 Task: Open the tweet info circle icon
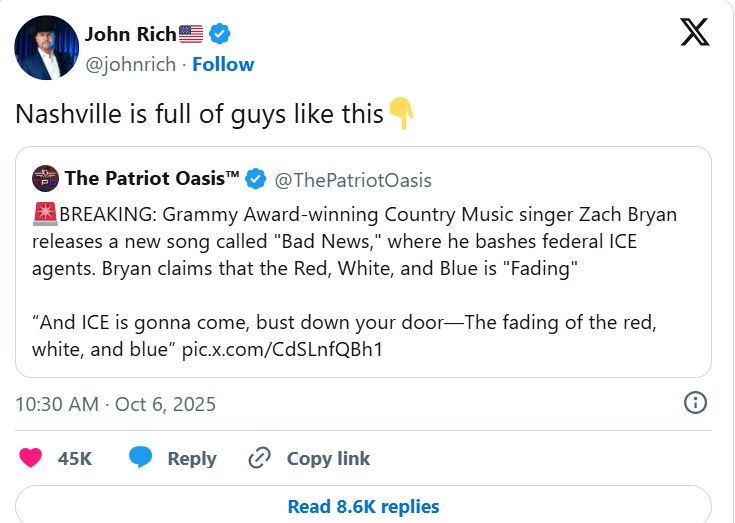click(x=695, y=403)
